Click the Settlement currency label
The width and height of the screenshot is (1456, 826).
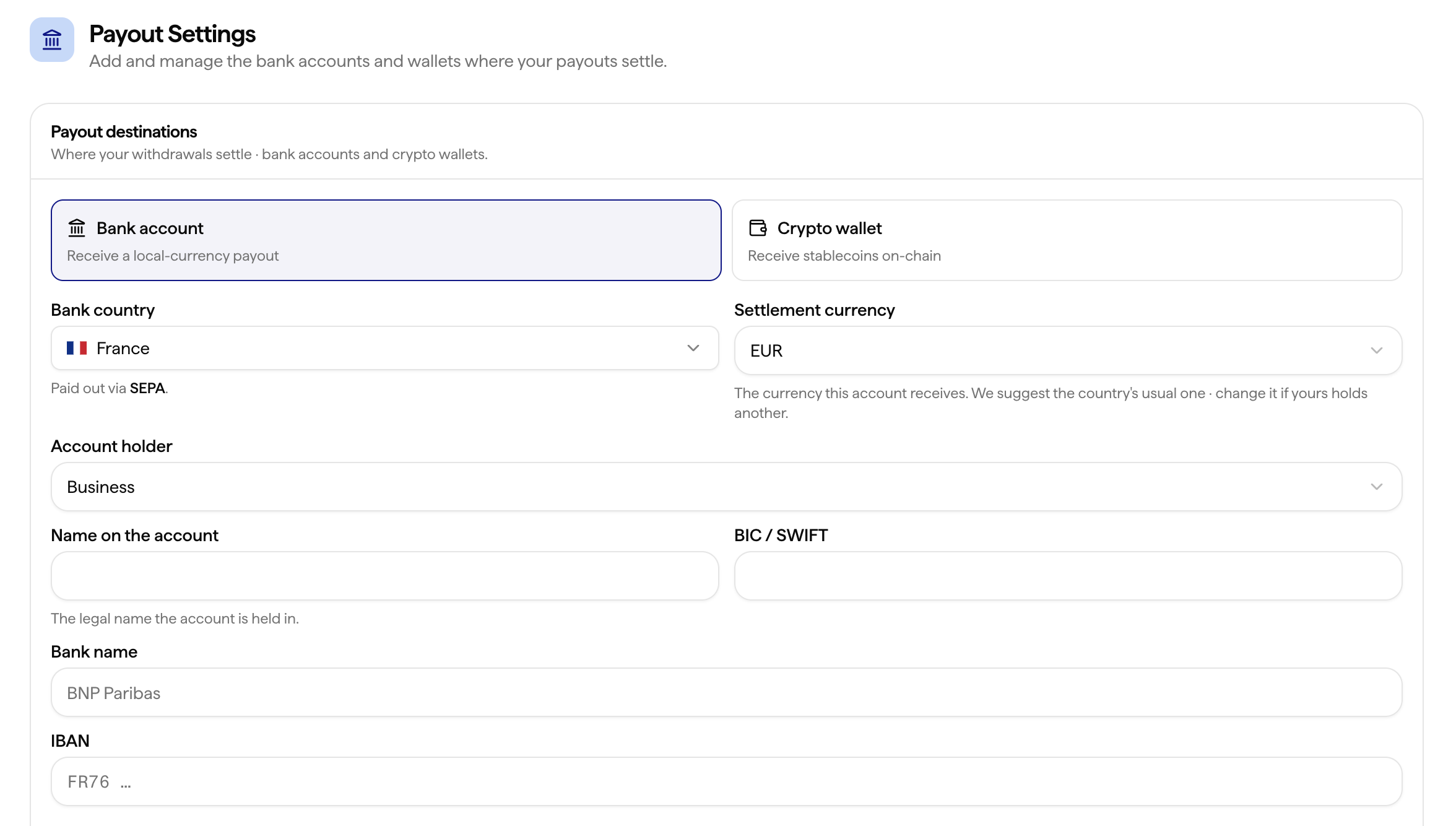click(815, 310)
